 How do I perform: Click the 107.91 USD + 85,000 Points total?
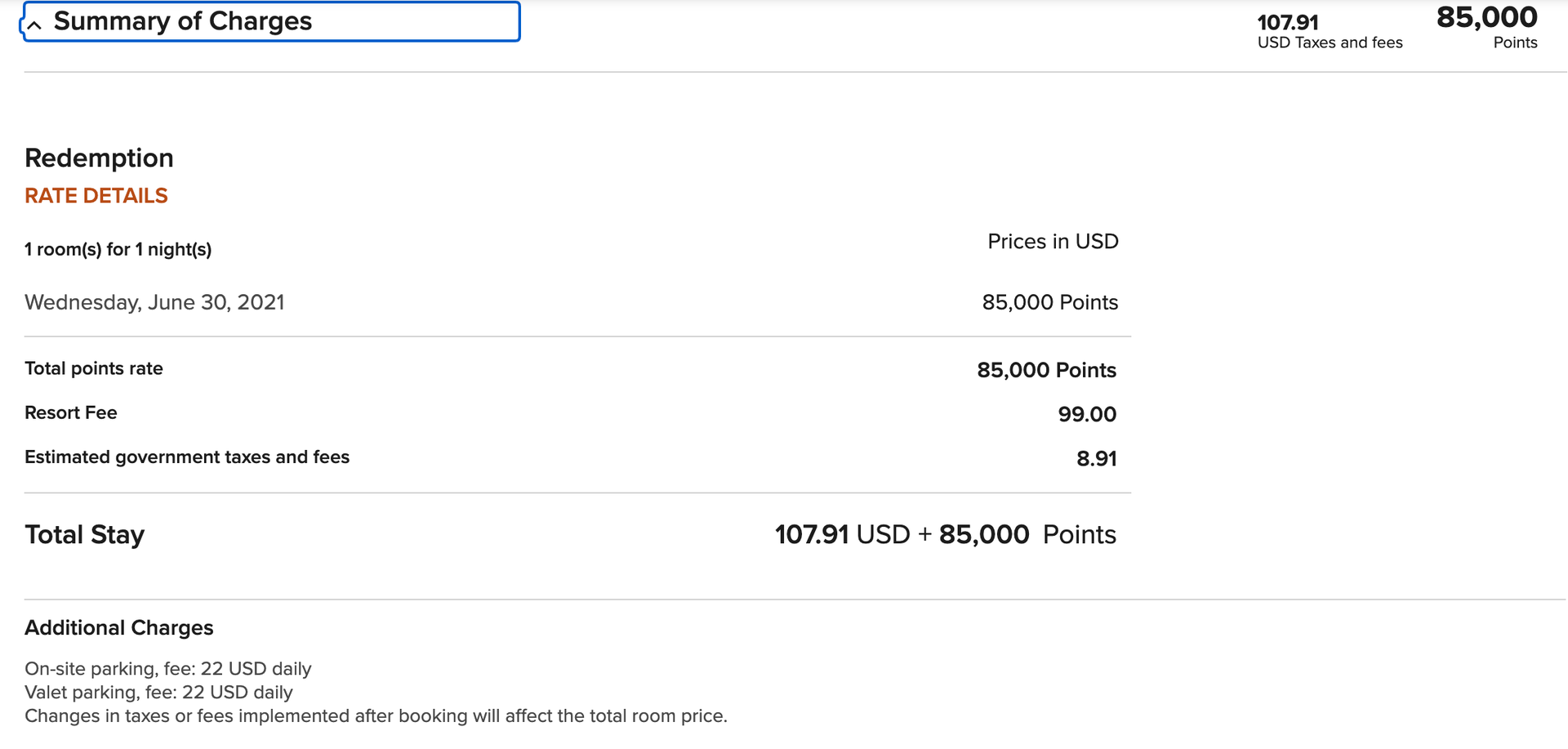[x=945, y=534]
